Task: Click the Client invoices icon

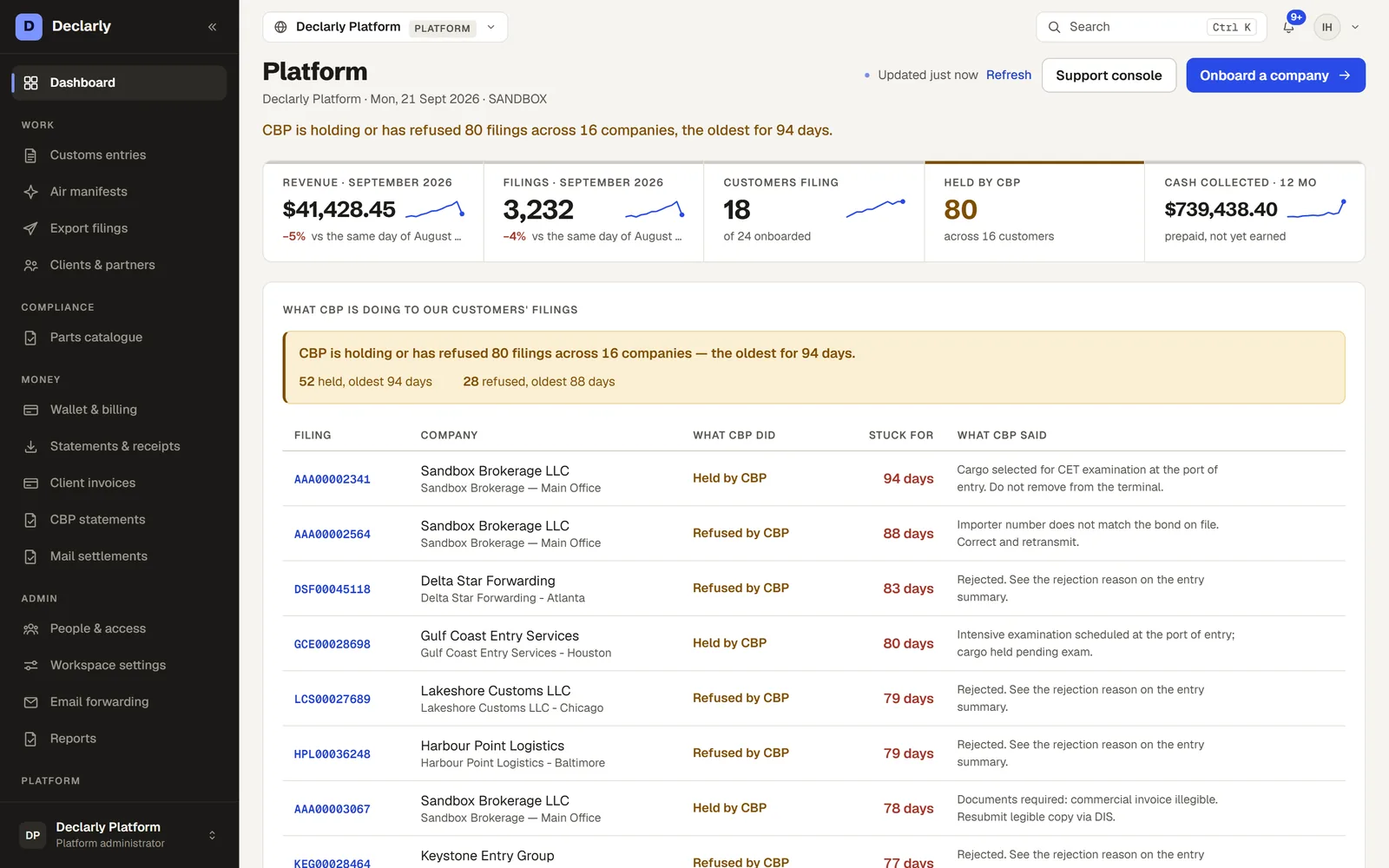Action: point(30,483)
